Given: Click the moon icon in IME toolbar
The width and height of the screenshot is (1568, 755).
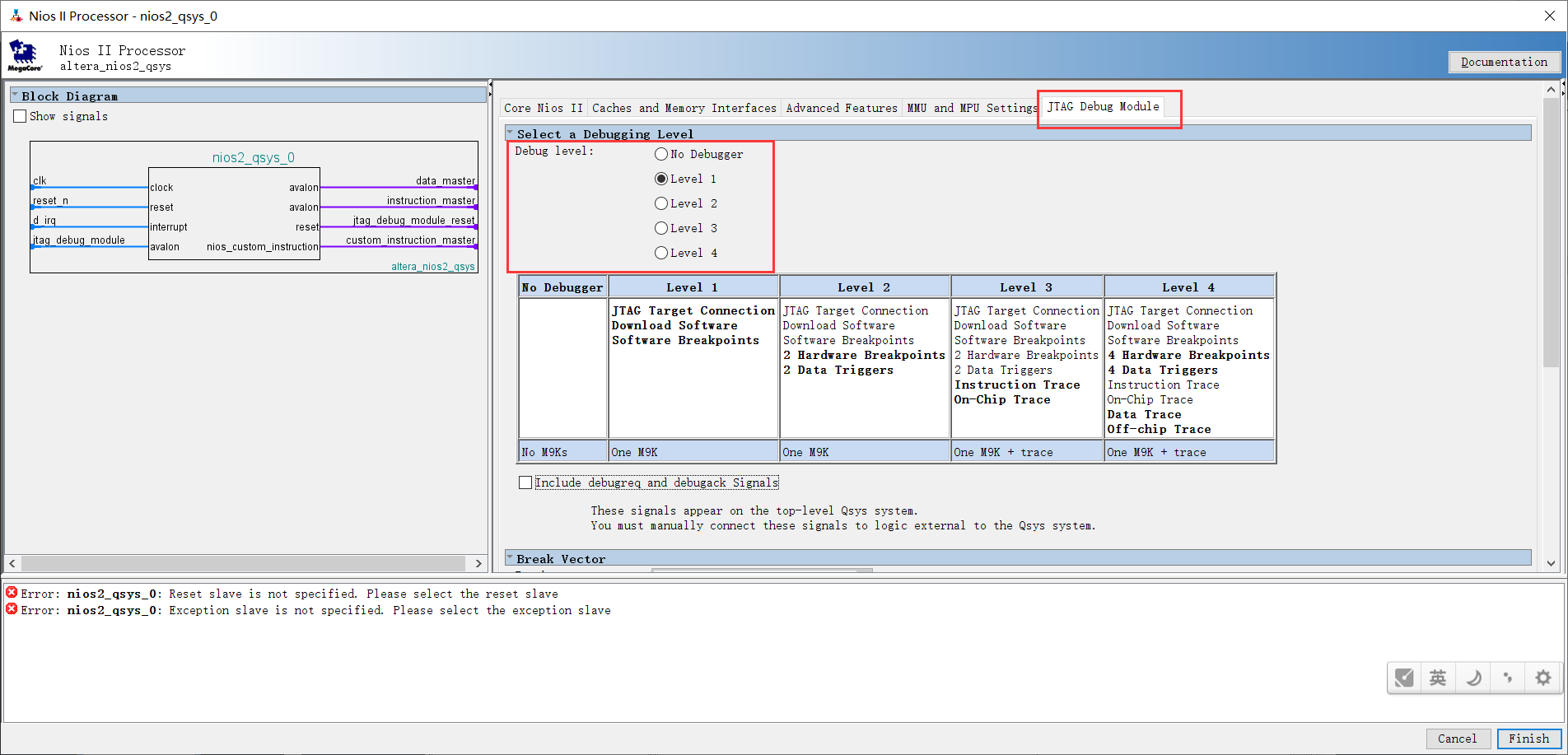Looking at the screenshot, I should tap(1473, 678).
